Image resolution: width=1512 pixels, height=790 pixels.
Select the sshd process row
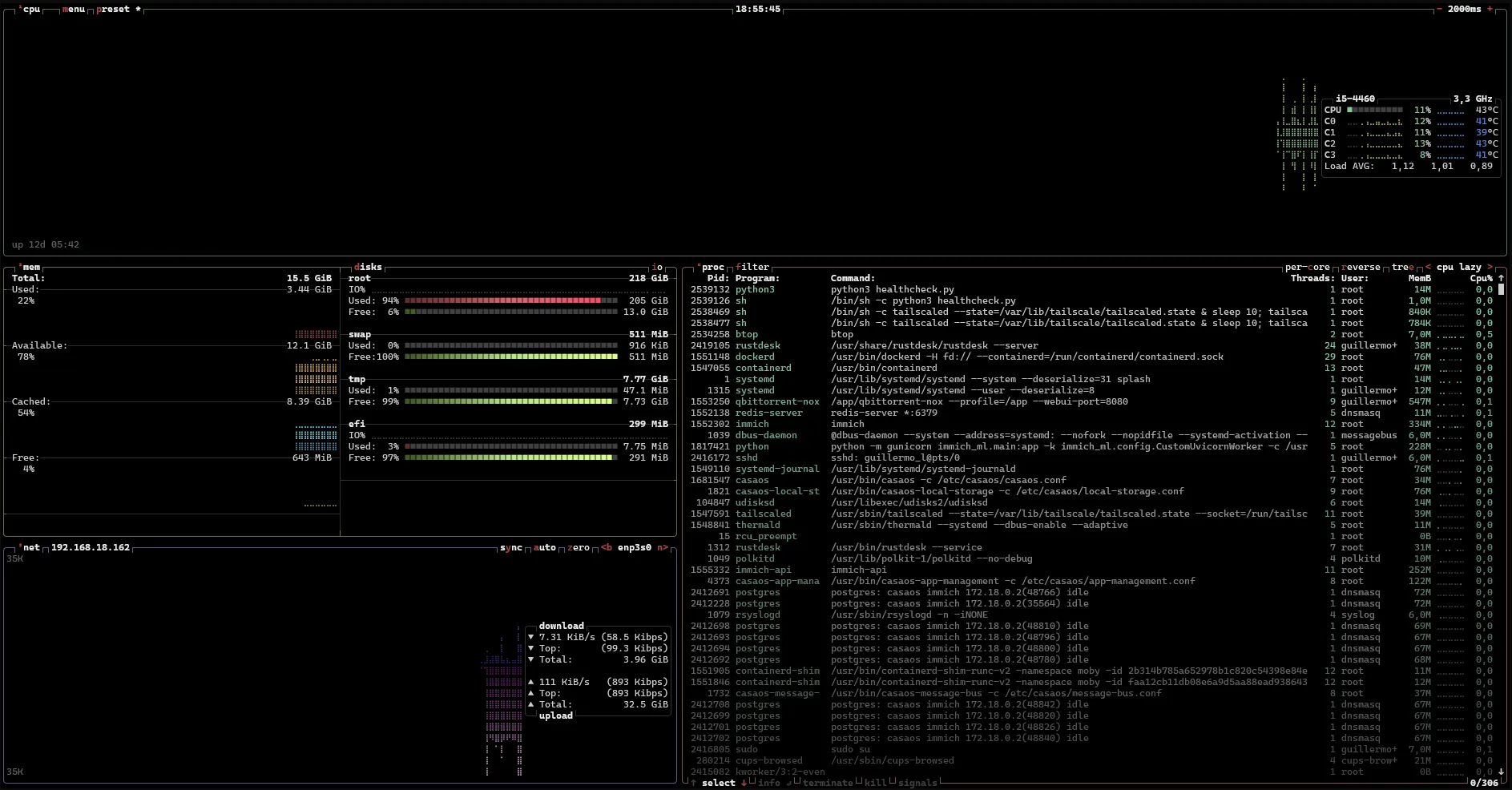1091,457
